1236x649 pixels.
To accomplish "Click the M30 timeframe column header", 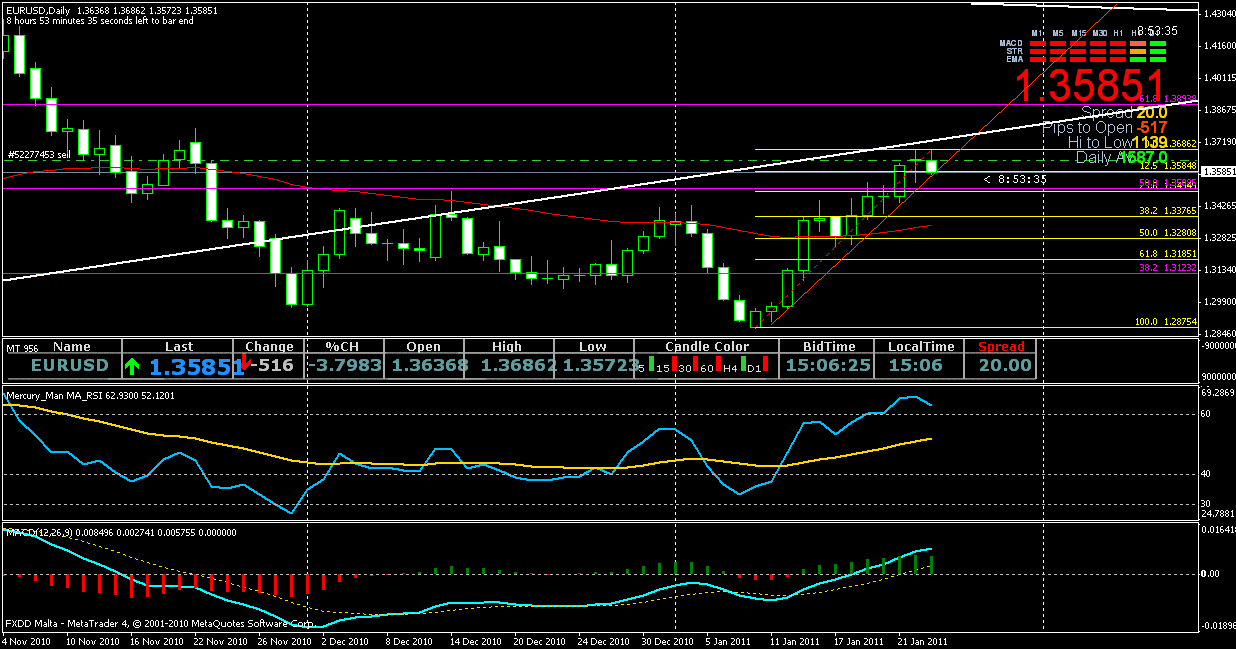I will pos(1099,33).
